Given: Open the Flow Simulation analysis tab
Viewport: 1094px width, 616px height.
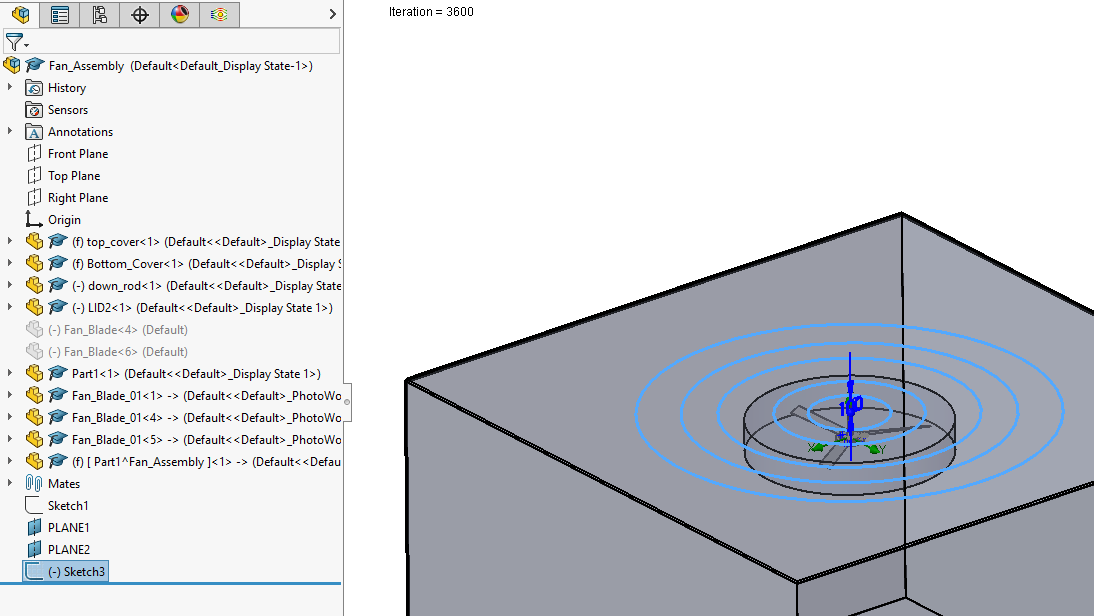Looking at the screenshot, I should (x=219, y=14).
